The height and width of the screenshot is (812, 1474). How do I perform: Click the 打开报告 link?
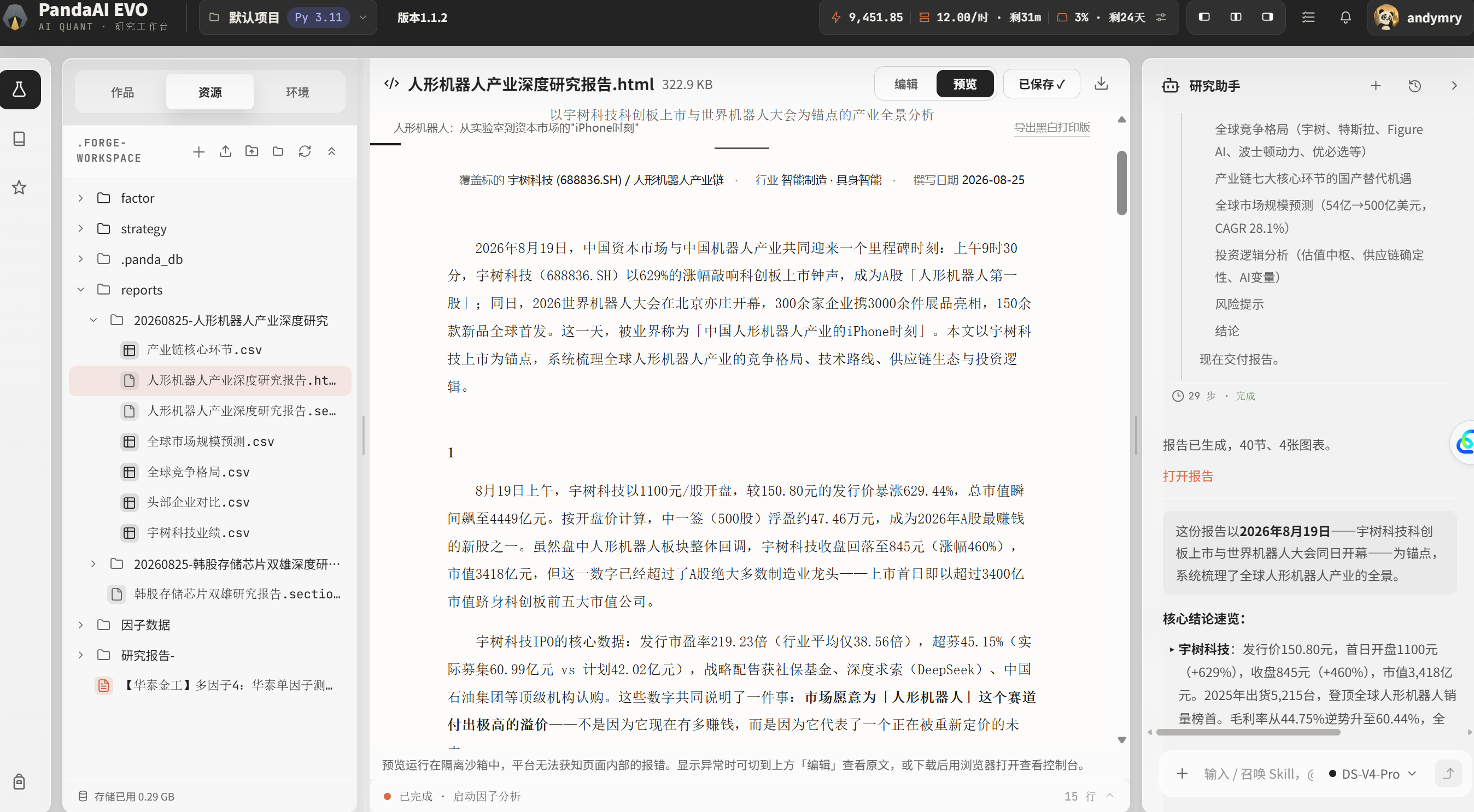pyautogui.click(x=1188, y=476)
